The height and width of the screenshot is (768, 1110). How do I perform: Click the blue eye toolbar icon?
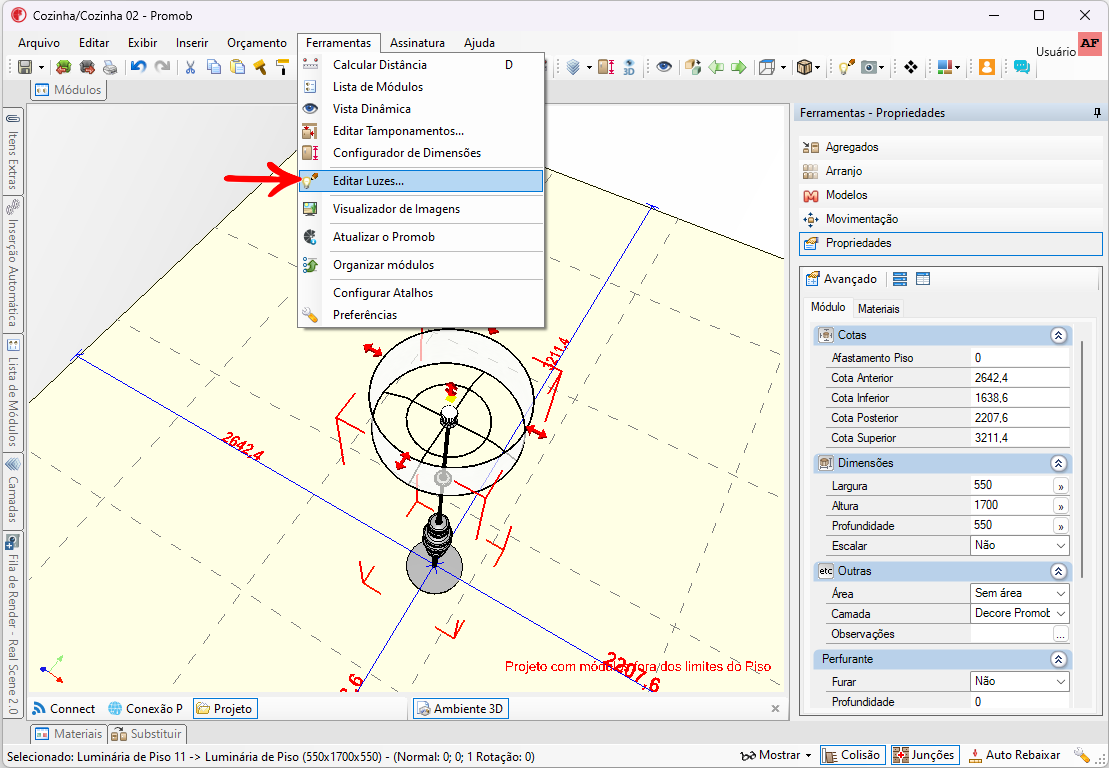coord(663,67)
